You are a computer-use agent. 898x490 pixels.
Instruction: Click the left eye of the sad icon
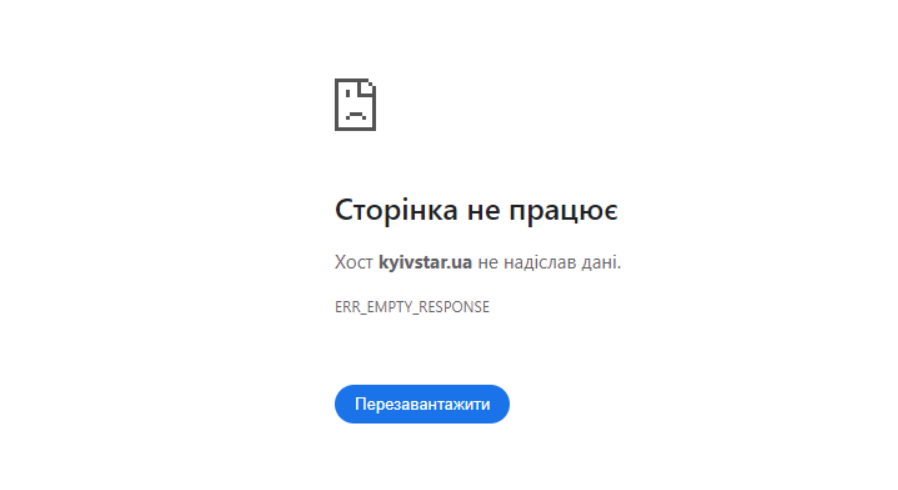pyautogui.click(x=348, y=93)
